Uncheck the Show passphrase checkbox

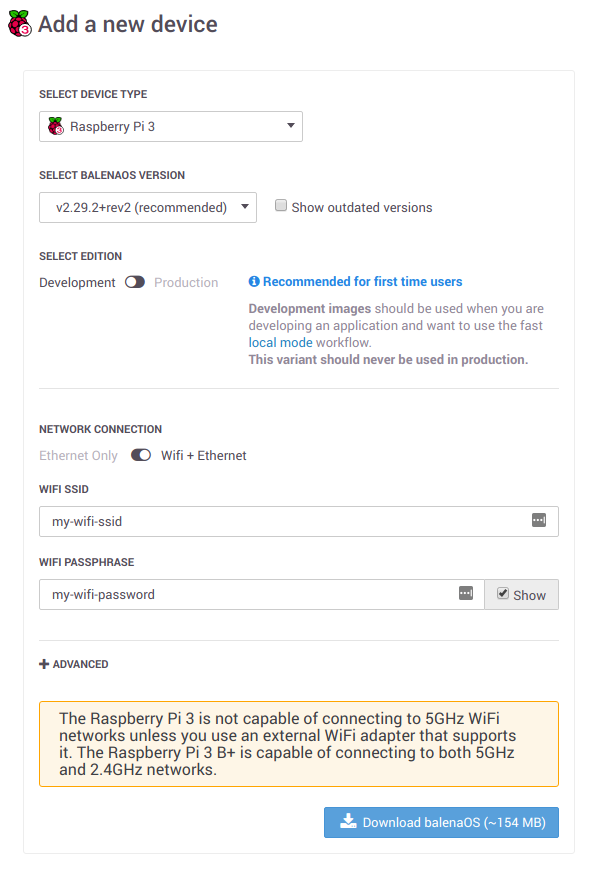click(x=503, y=594)
